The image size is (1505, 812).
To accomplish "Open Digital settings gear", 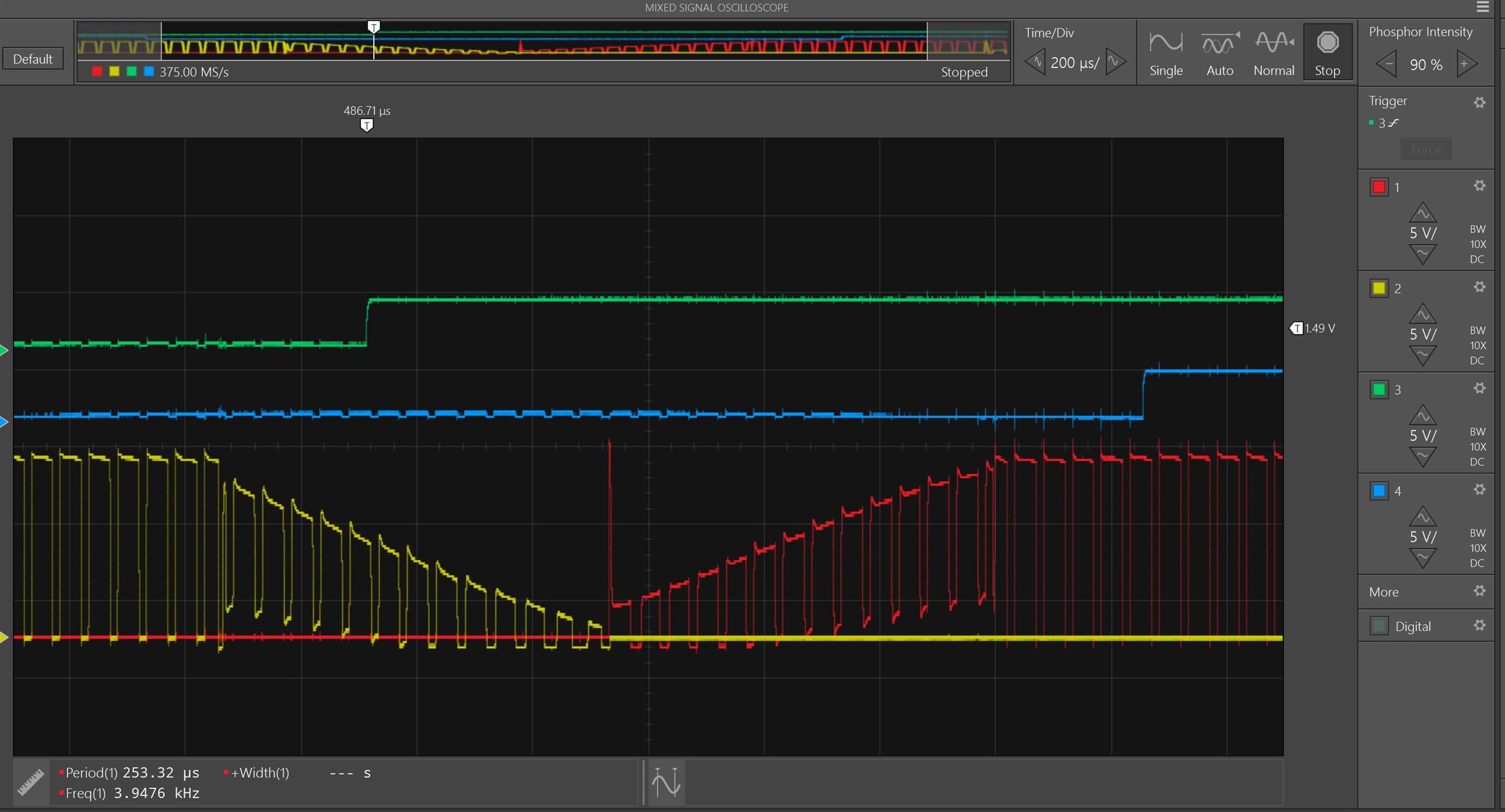I will pos(1479,625).
